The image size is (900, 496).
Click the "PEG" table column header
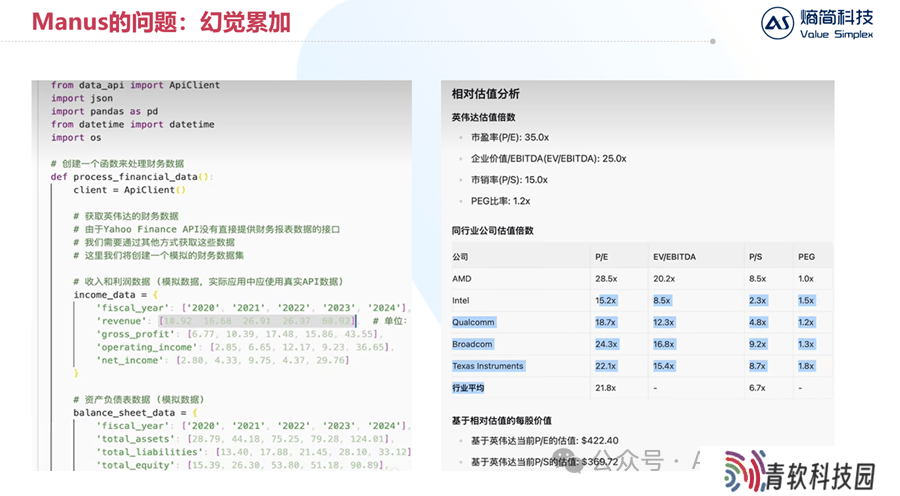pos(806,257)
